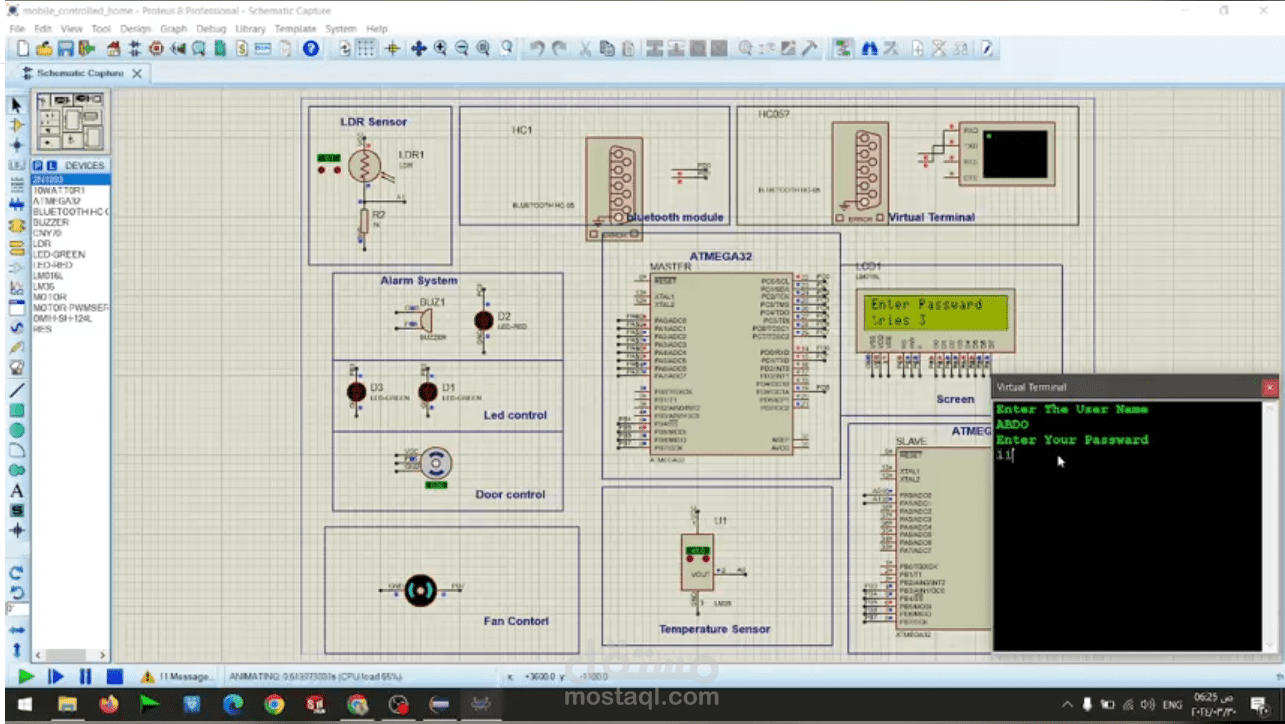Image resolution: width=1285 pixels, height=724 pixels.
Task: Click the Home page house icon
Action: [x=114, y=48]
